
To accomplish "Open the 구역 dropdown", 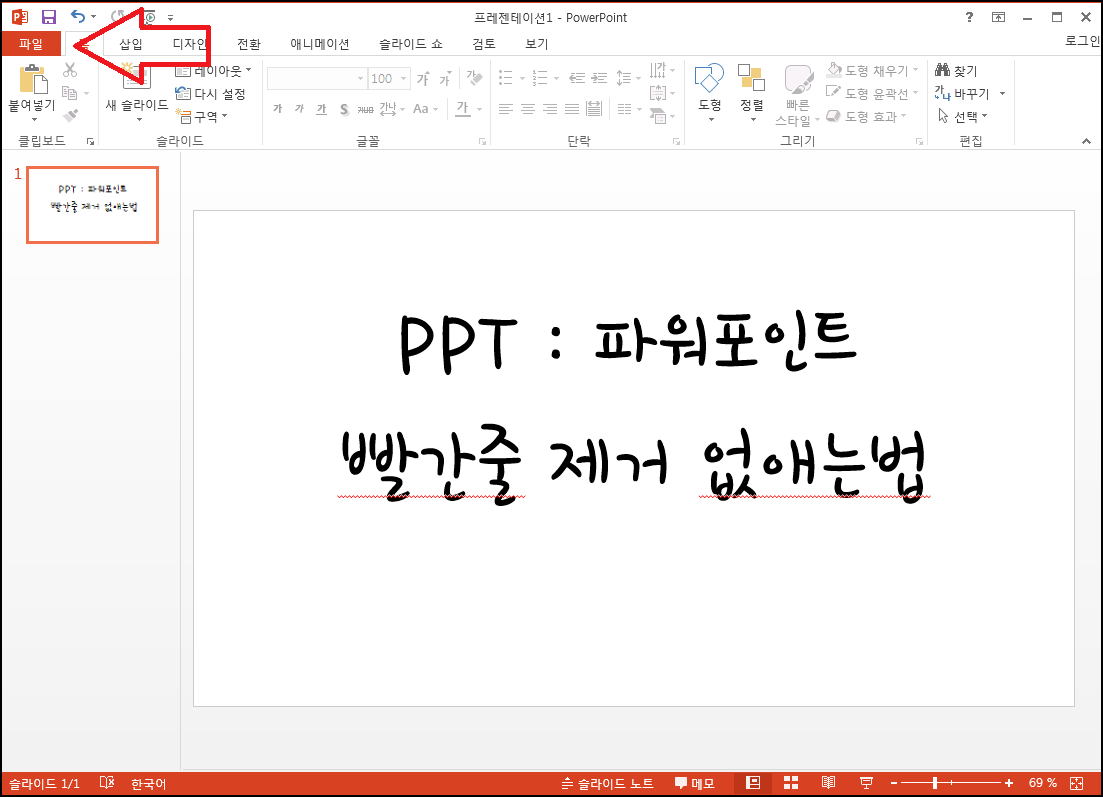I will (x=201, y=116).
